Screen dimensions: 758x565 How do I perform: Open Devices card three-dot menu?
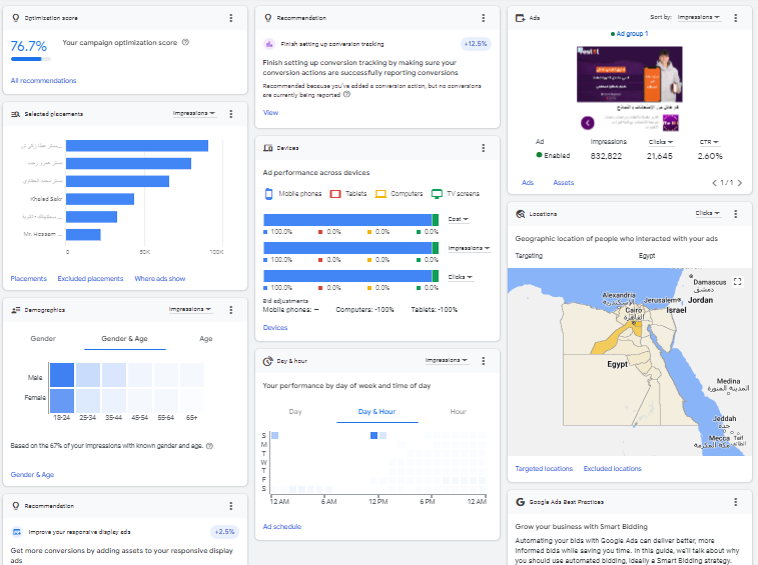click(x=483, y=148)
